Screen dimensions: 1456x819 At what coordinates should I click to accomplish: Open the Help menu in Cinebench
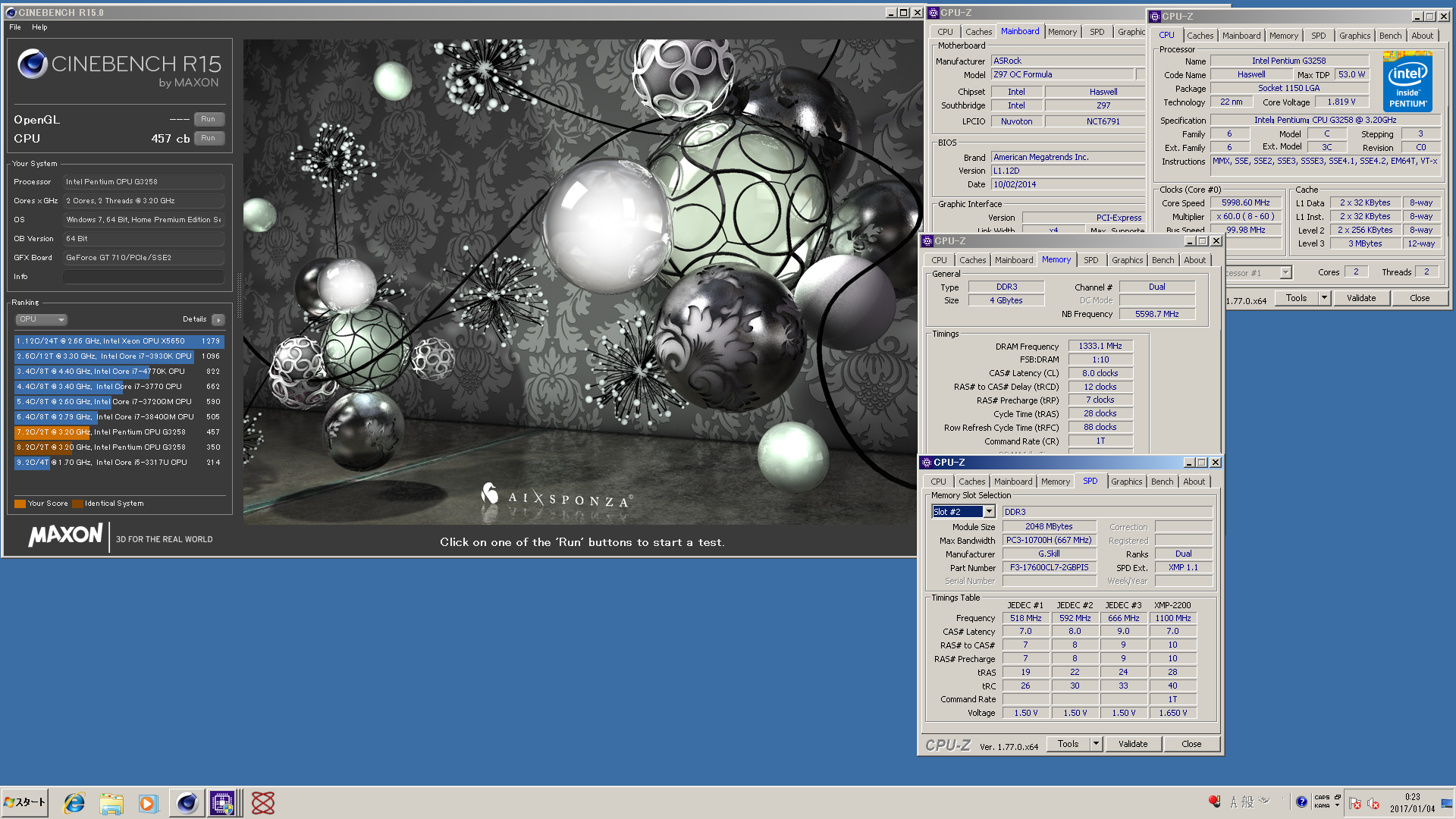point(39,27)
